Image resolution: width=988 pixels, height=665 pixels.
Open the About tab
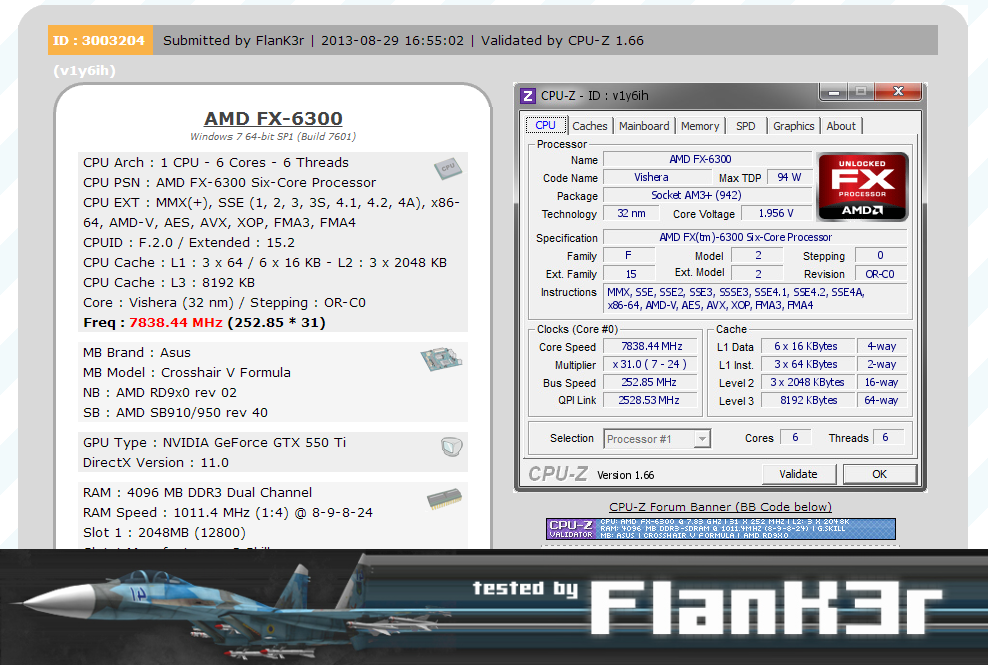click(841, 126)
